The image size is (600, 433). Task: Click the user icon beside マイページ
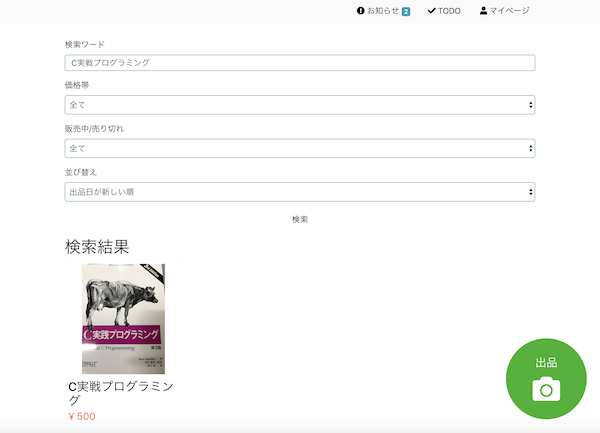coord(483,11)
